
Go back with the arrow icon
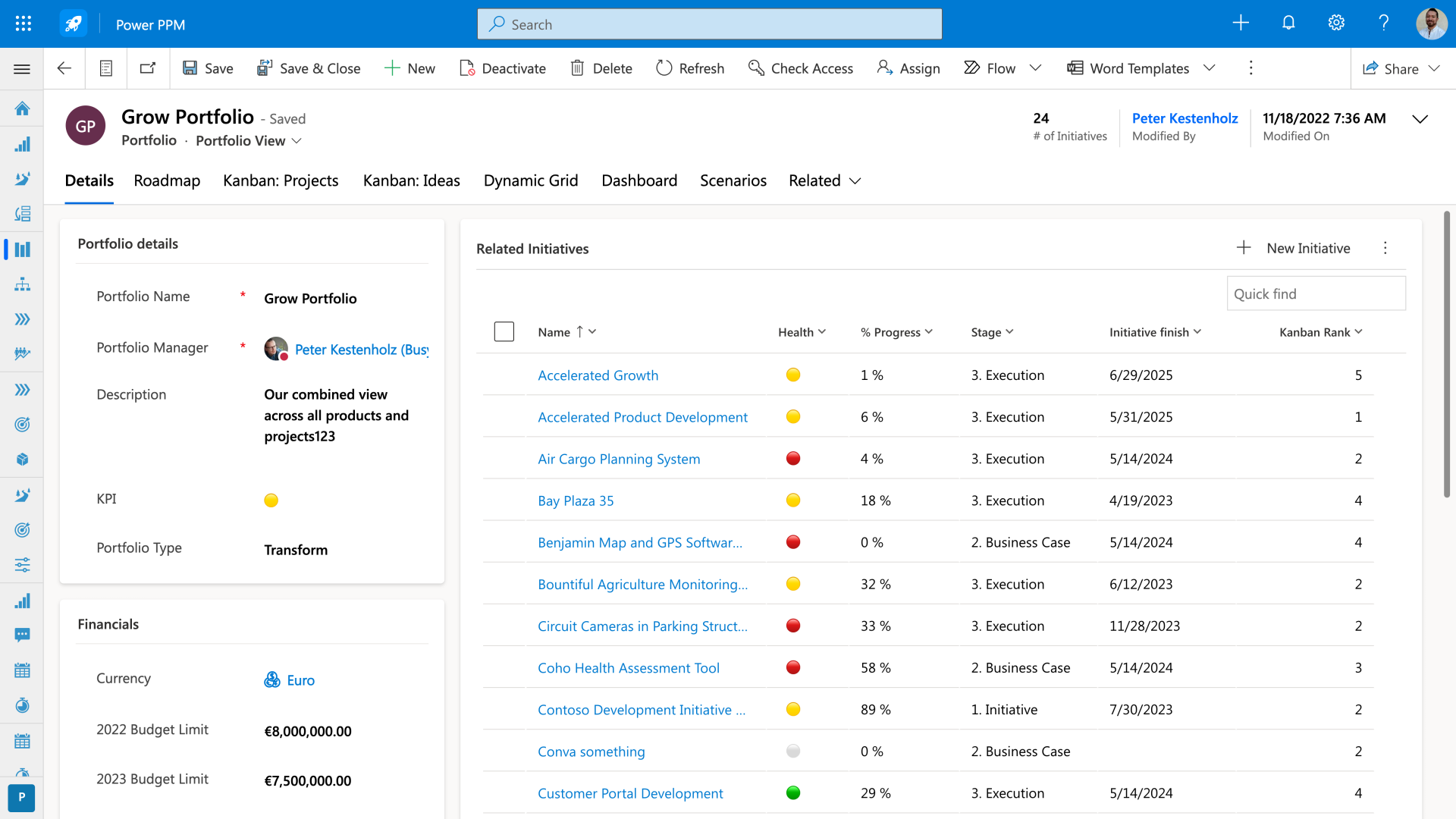point(64,68)
